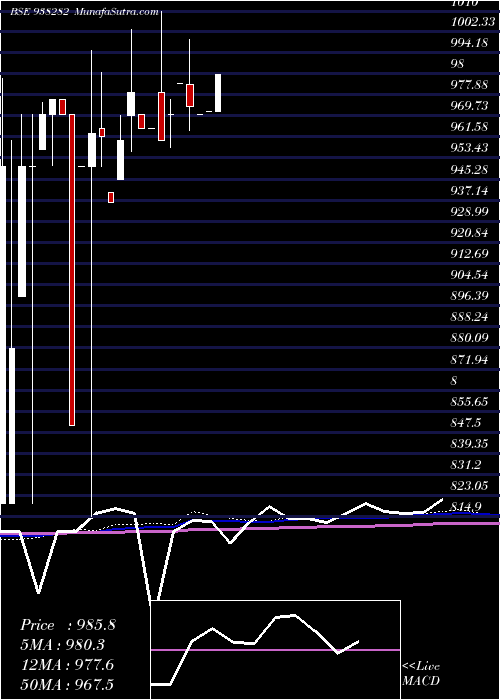Click the 994.18 price axis label
The width and height of the screenshot is (500, 700).
click(470, 43)
